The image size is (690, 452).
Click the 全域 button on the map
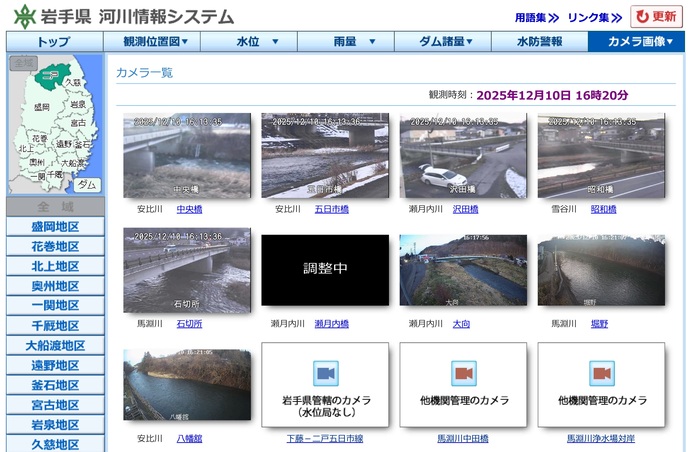click(x=24, y=63)
